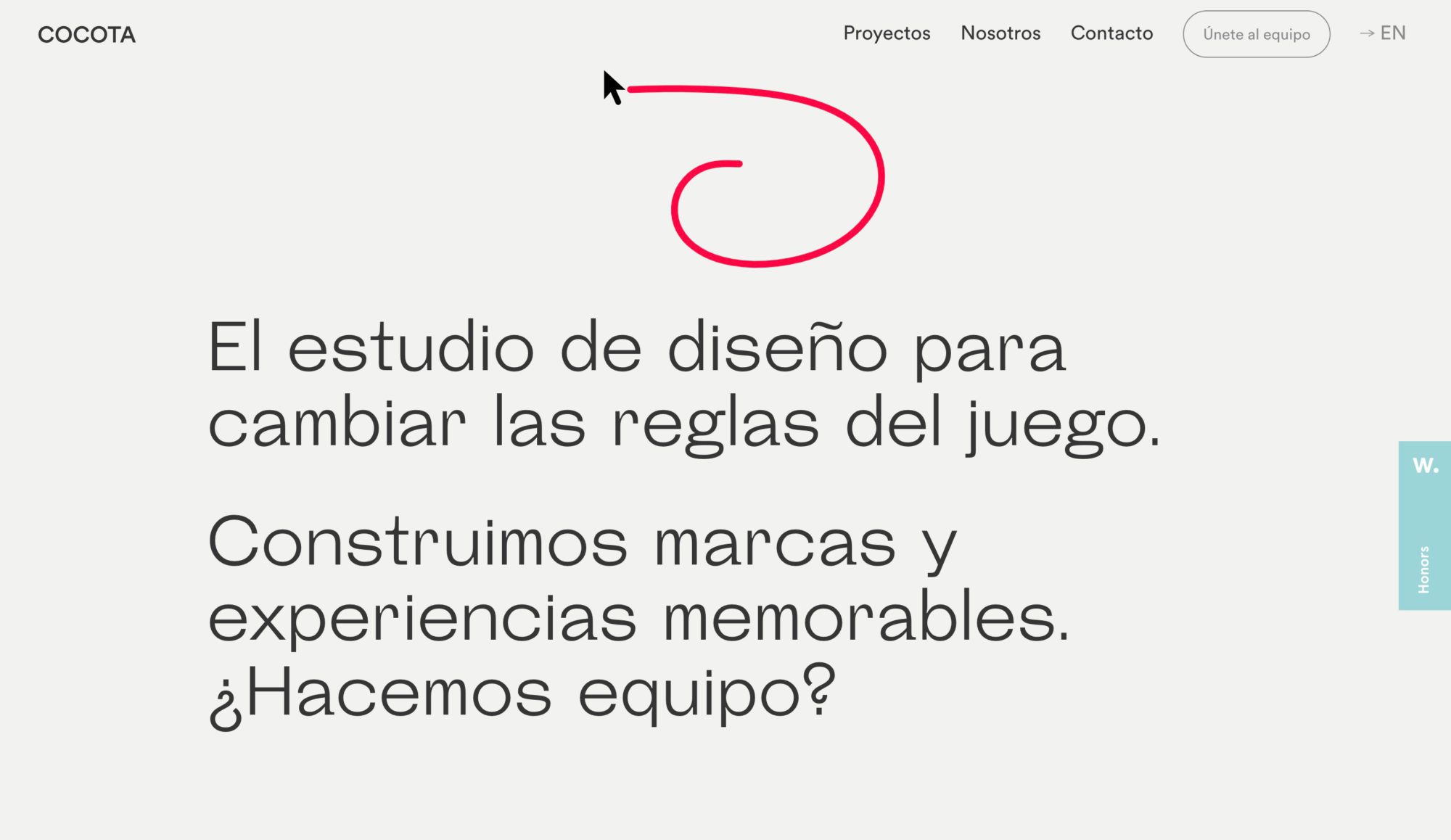Image resolution: width=1451 pixels, height=840 pixels.
Task: Select the Nosotros navigation menu item
Action: (998, 33)
